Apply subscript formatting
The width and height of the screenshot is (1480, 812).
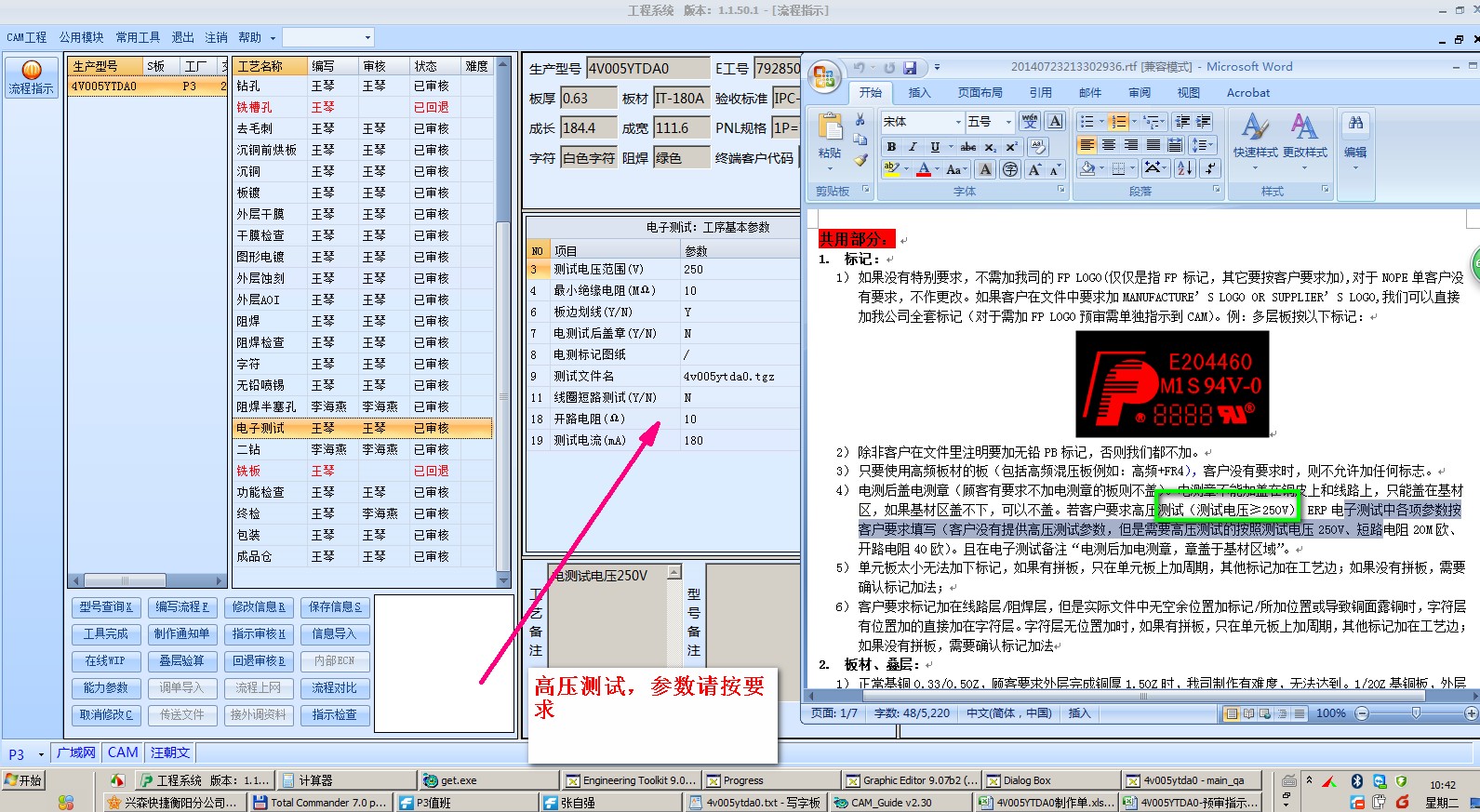(x=990, y=147)
